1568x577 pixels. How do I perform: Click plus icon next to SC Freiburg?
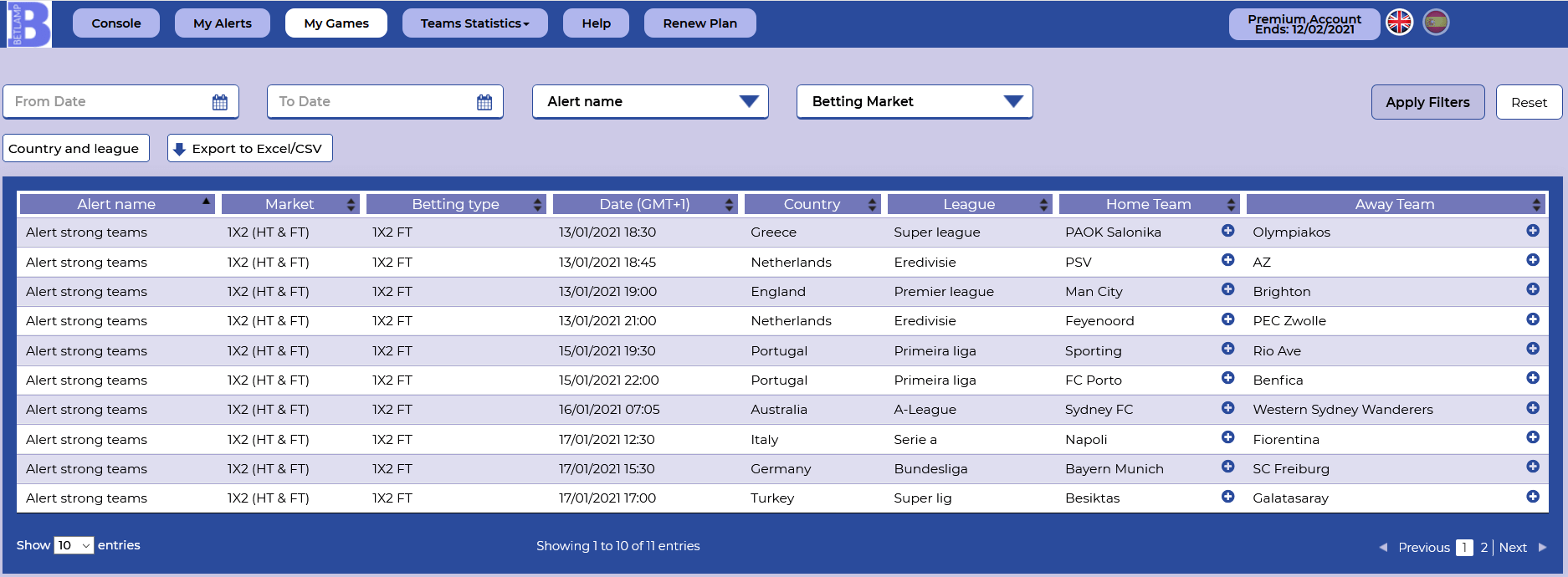pyautogui.click(x=1533, y=467)
